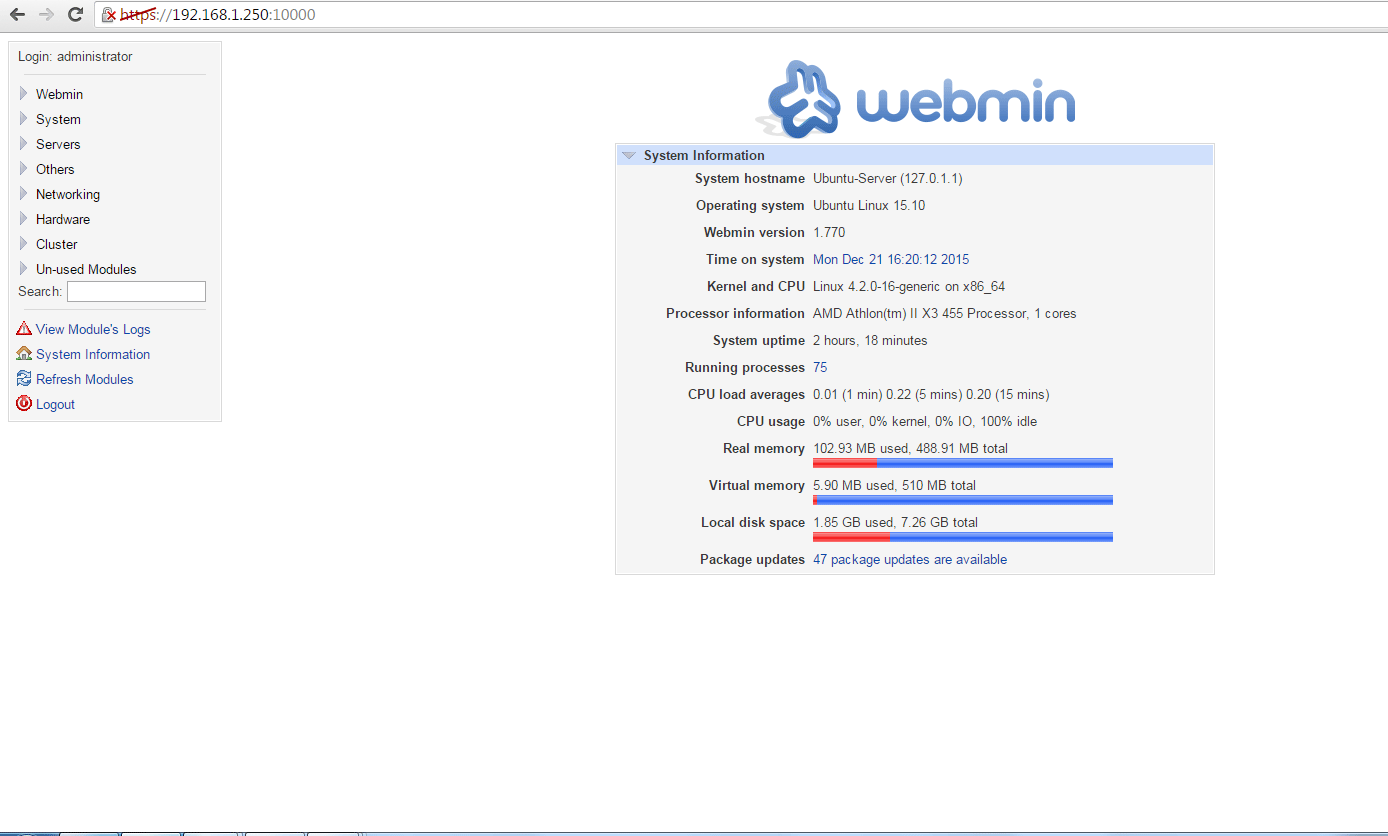1388x836 pixels.
Task: Click the Webmin logo image
Action: click(x=915, y=99)
